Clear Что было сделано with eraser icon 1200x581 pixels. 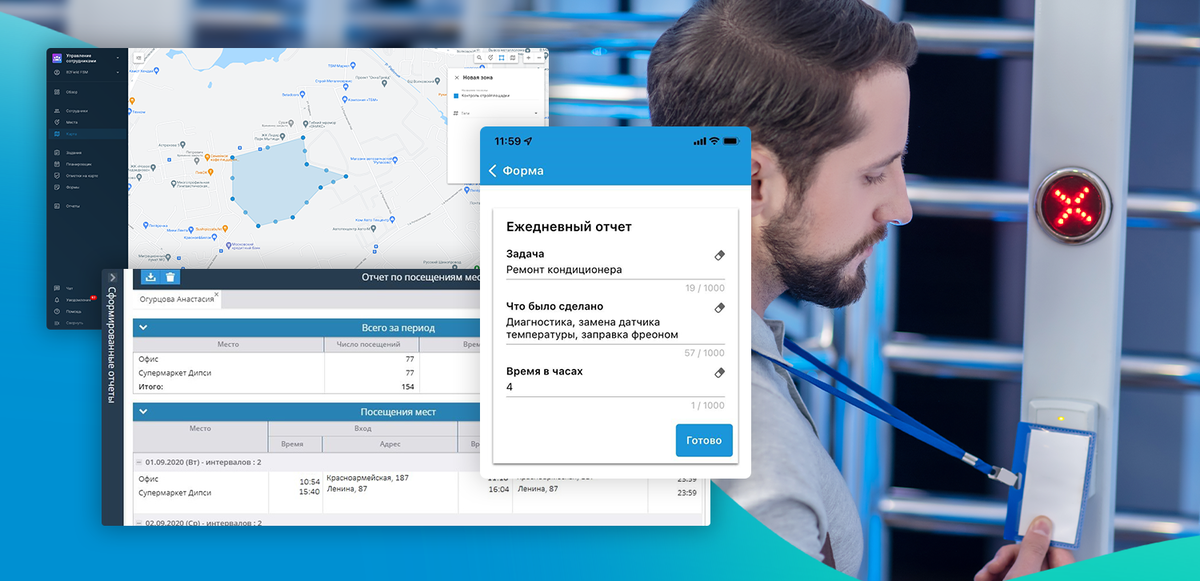(x=719, y=307)
